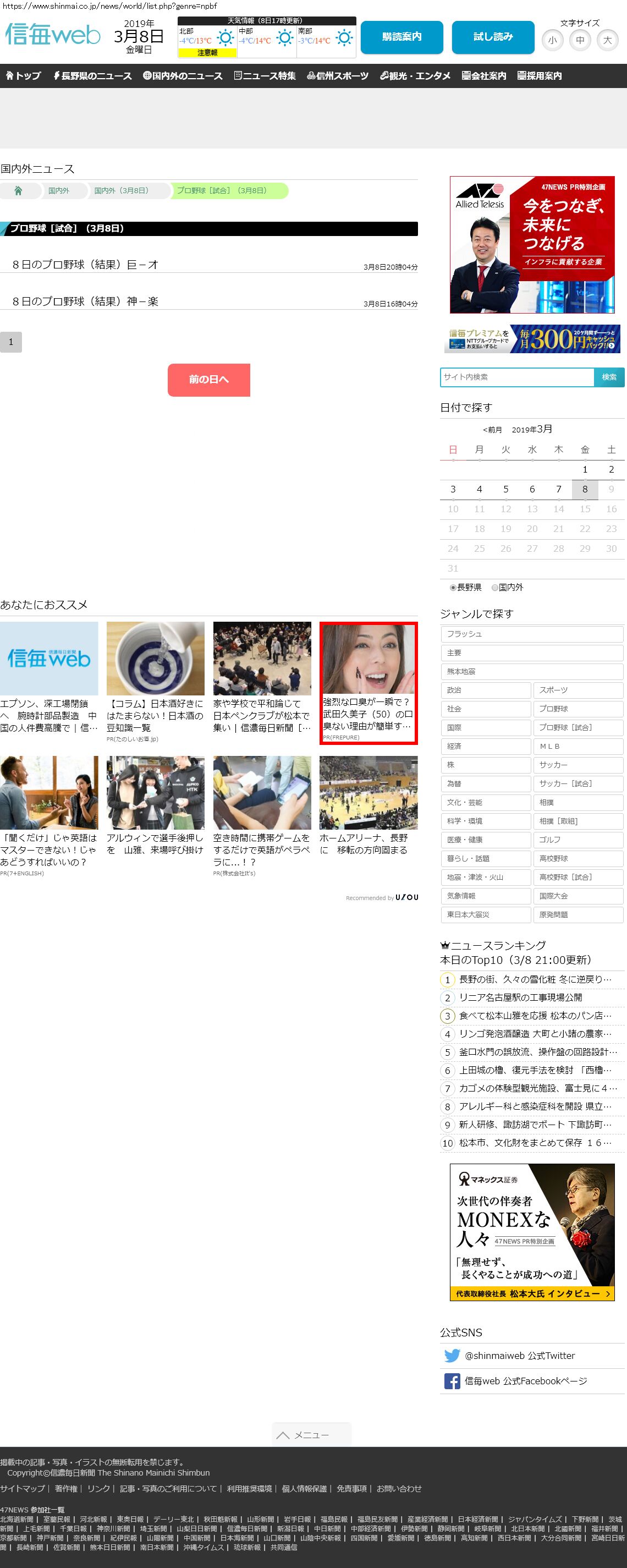Open the フラッシュ genre
This screenshot has width=627, height=1568.
(532, 634)
